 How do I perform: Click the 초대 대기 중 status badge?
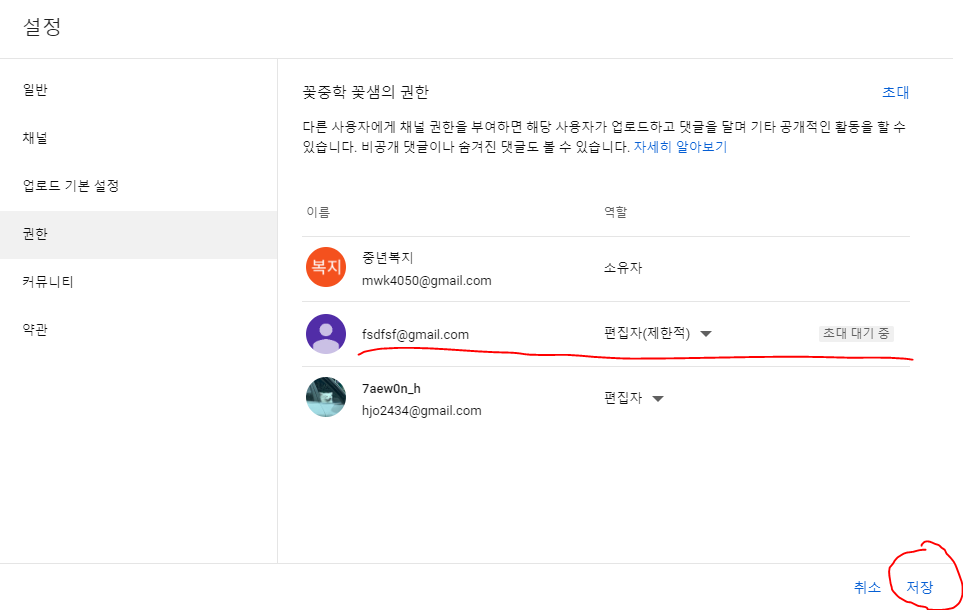pyautogui.click(x=856, y=334)
